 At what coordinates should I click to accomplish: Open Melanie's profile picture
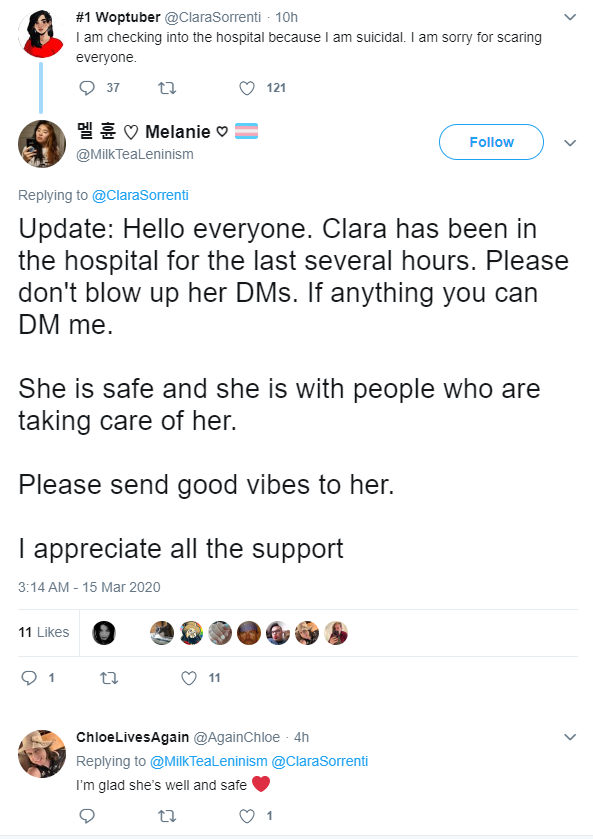tap(42, 143)
